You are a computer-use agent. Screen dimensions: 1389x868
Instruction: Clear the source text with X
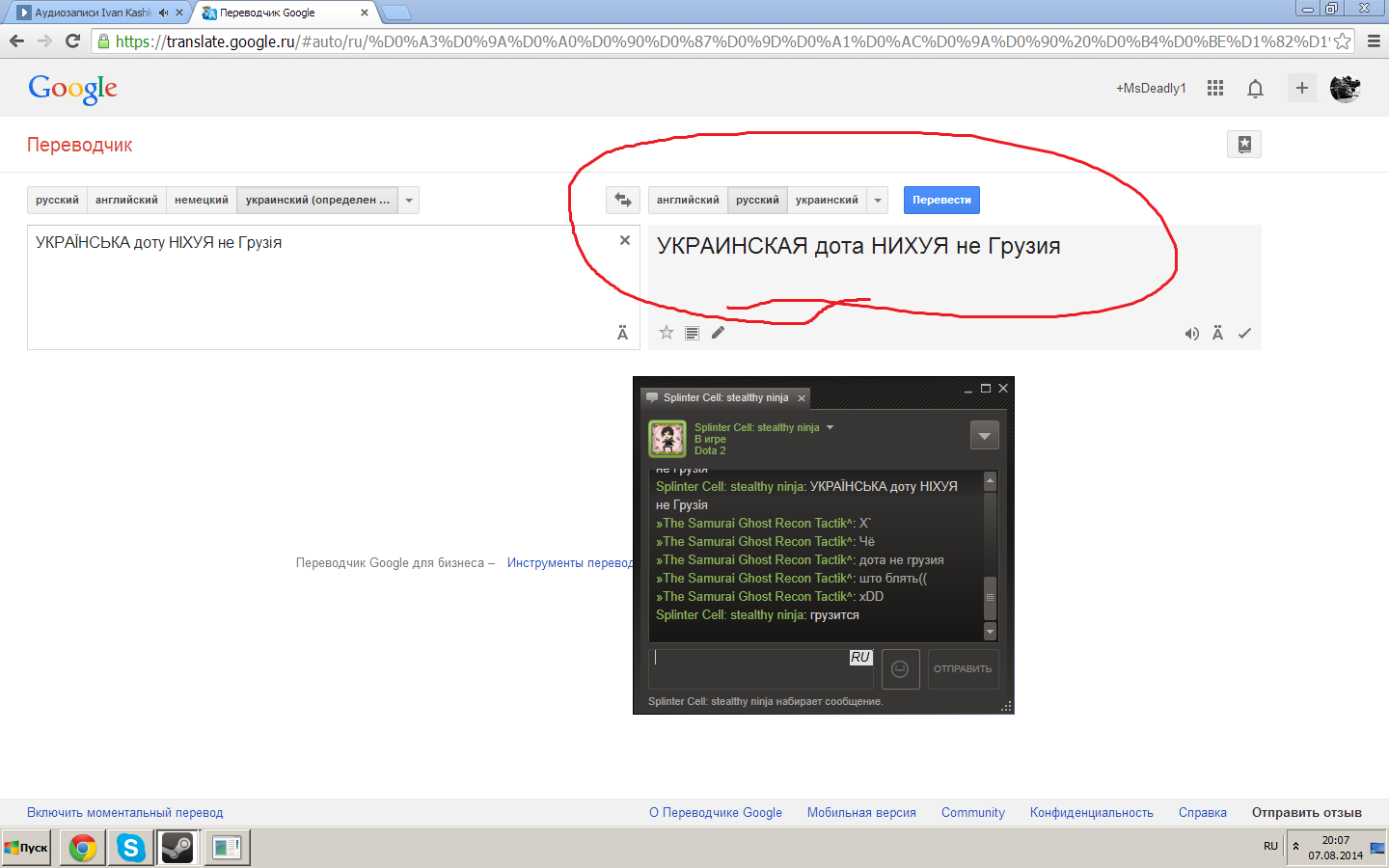point(625,240)
